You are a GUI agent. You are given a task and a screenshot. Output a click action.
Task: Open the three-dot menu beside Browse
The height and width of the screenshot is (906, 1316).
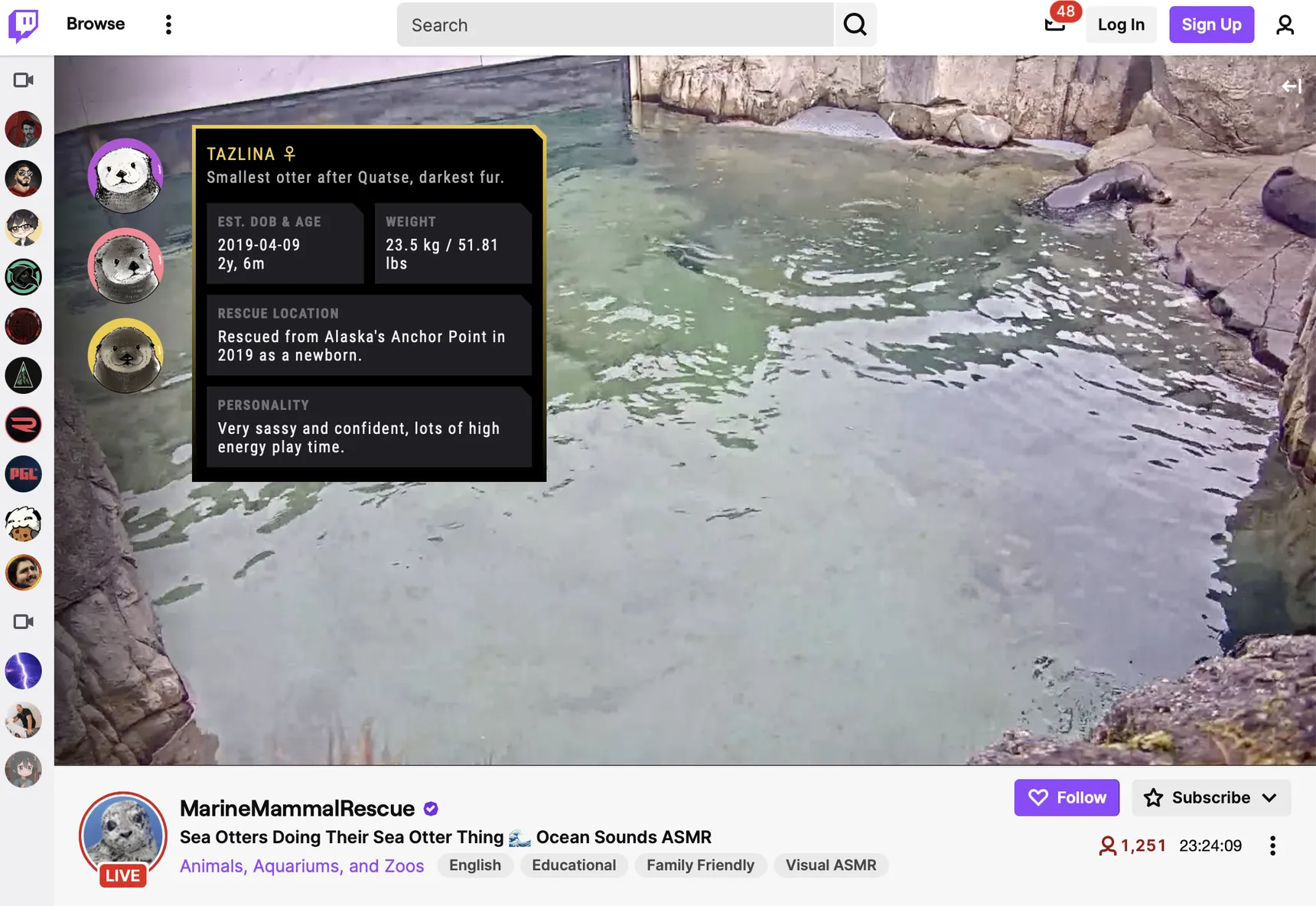coord(168,24)
